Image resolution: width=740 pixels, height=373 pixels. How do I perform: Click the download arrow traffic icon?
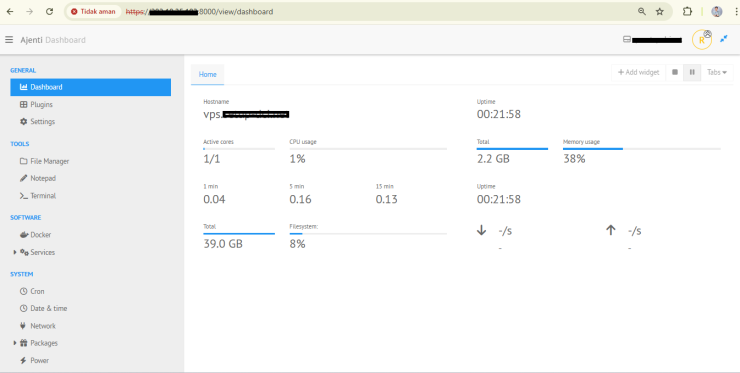[481, 230]
